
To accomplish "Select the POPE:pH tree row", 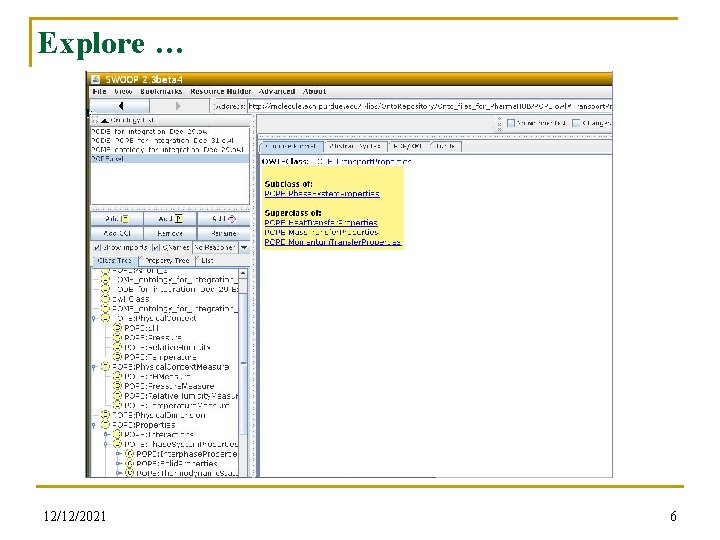I will [x=141, y=328].
